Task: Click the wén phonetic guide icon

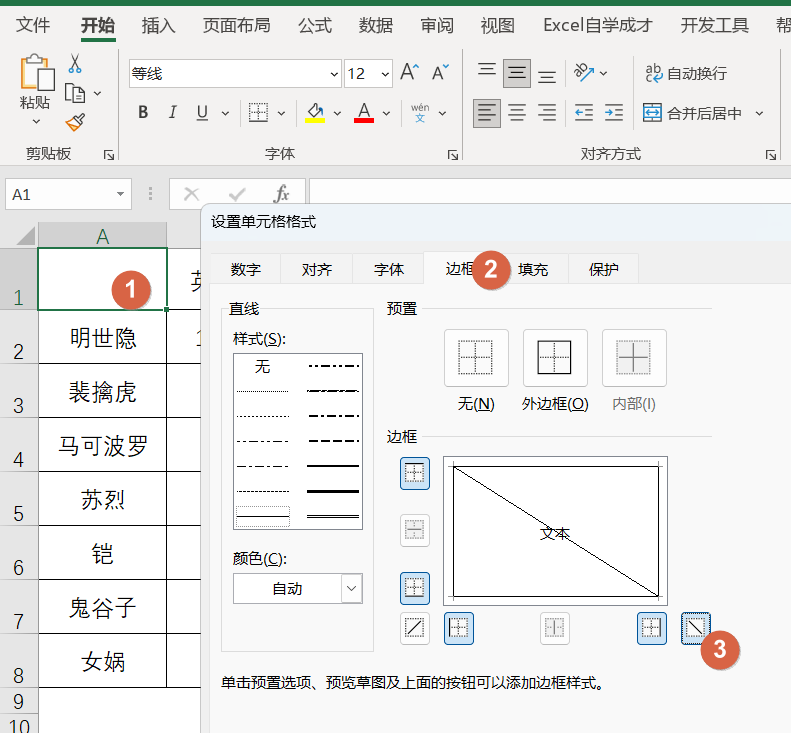Action: tap(420, 112)
